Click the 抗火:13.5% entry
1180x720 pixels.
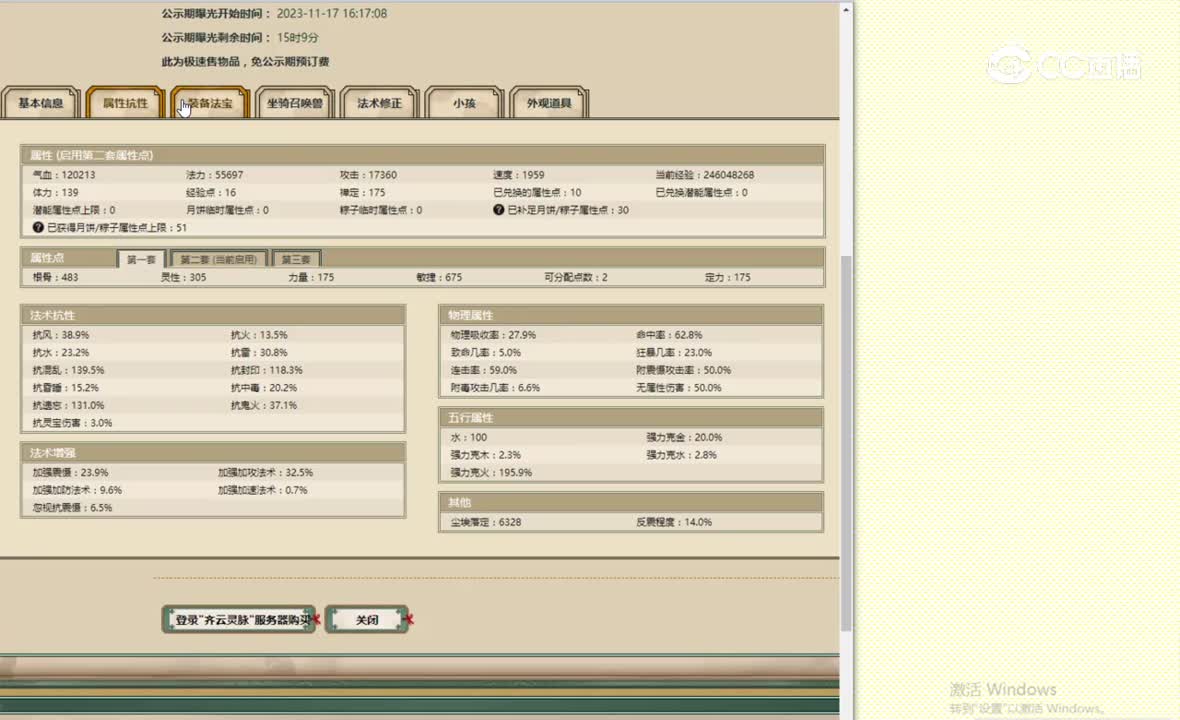[x=259, y=335]
